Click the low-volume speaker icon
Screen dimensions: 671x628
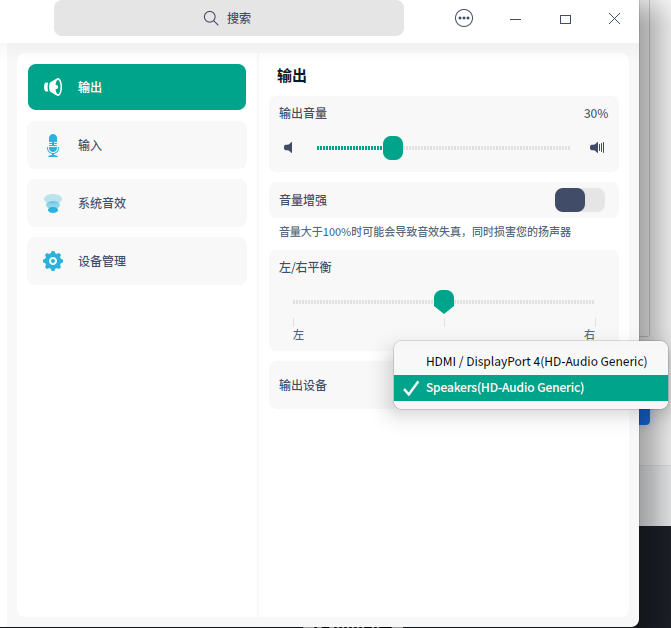coord(288,148)
